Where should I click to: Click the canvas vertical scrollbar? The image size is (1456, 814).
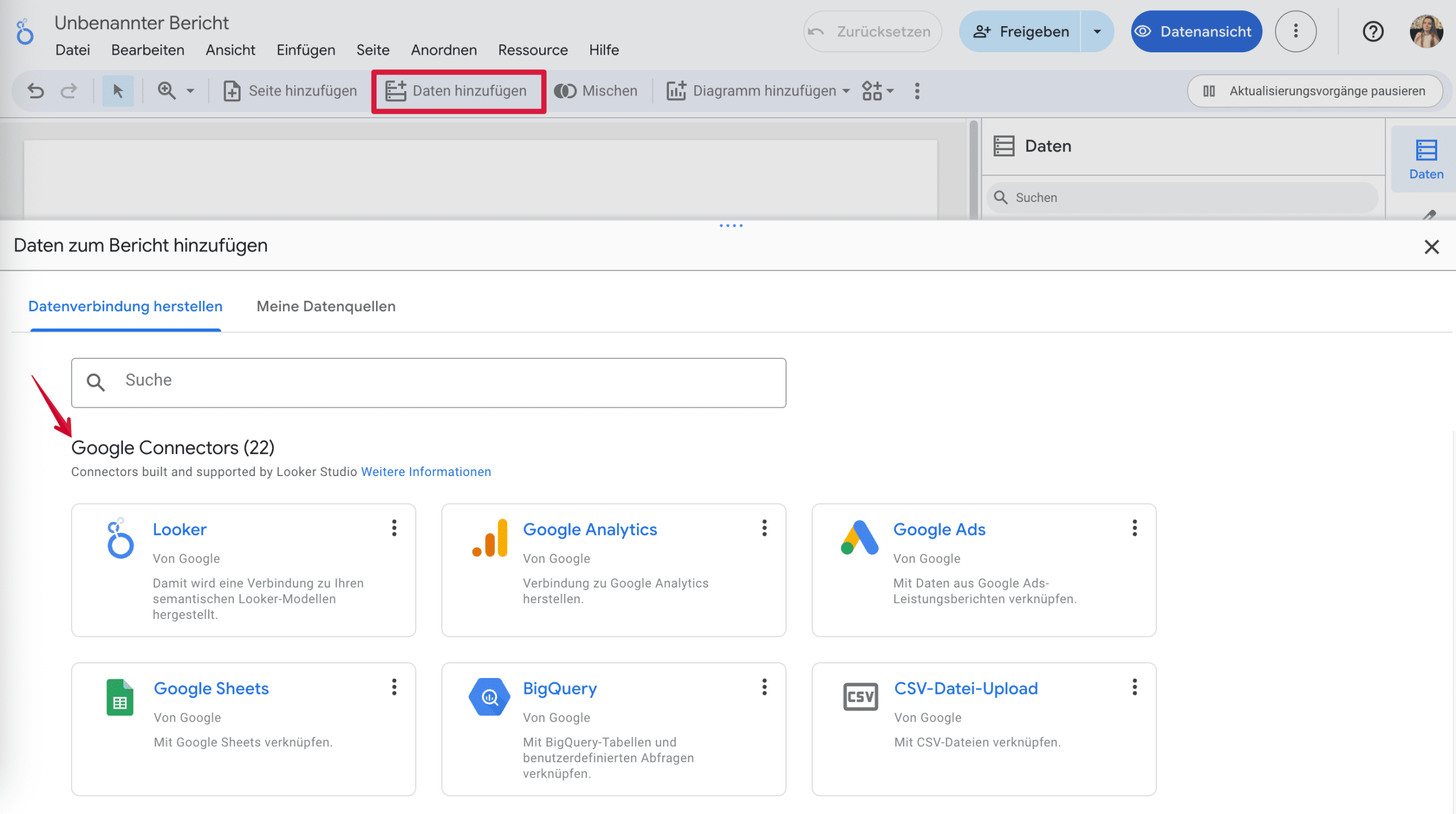tap(973, 170)
